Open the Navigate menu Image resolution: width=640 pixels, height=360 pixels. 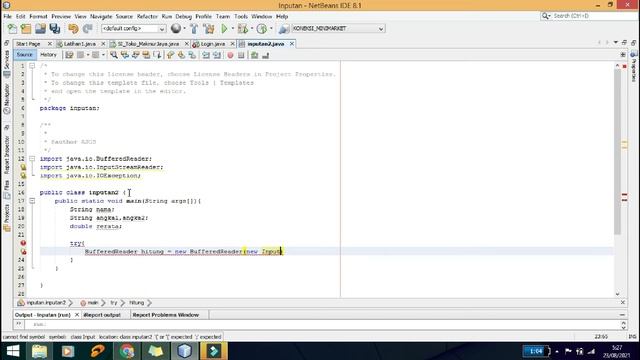(101, 16)
